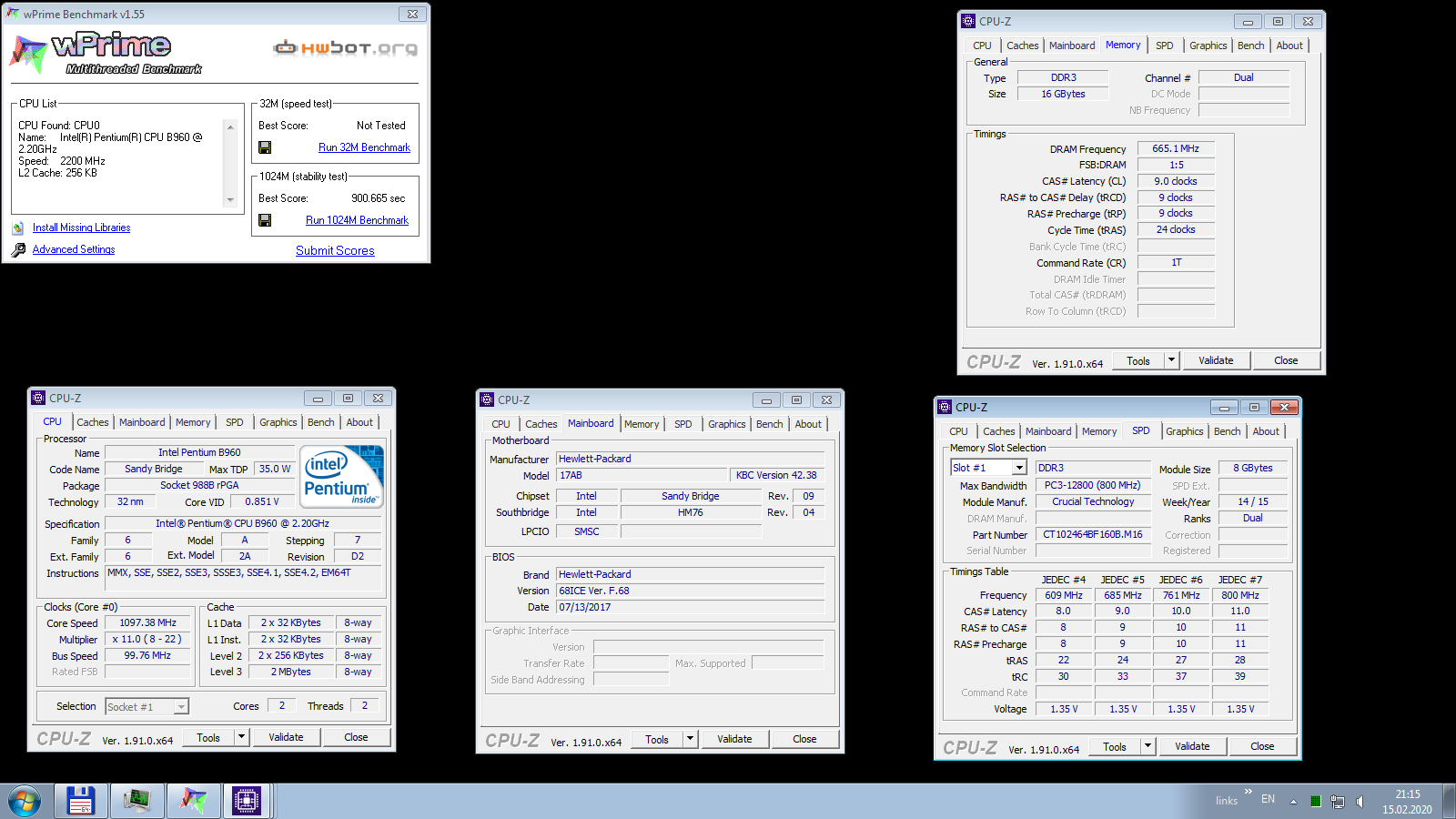This screenshot has width=1456, height=819.
Task: Expand Tools arrow in CPU-Z CPU window
Action: [242, 737]
